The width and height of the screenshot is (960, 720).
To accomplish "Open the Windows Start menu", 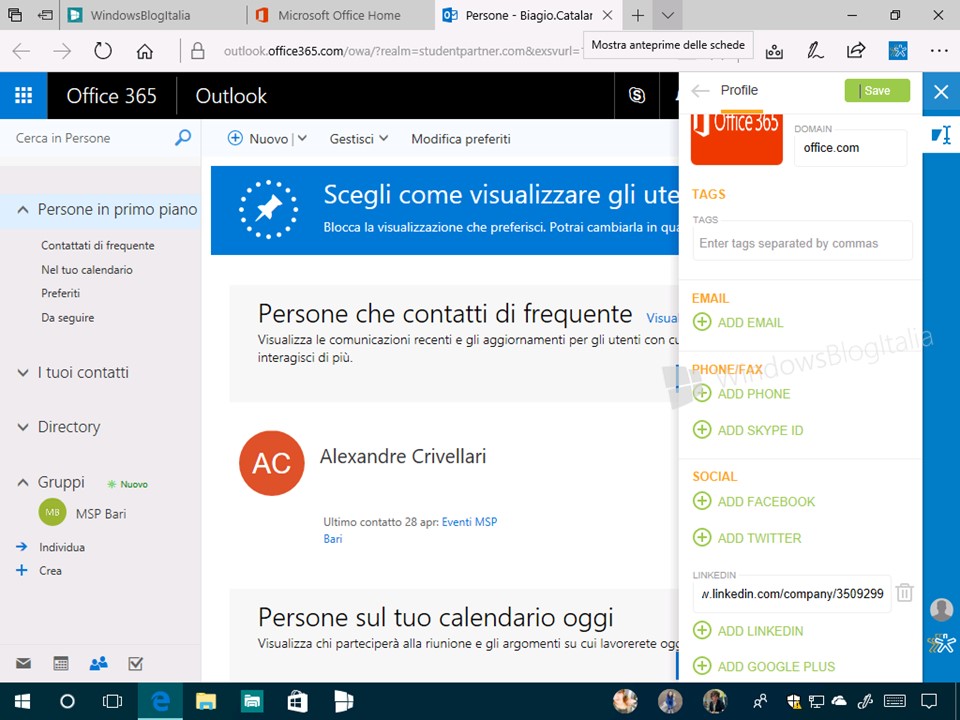I will (23, 702).
